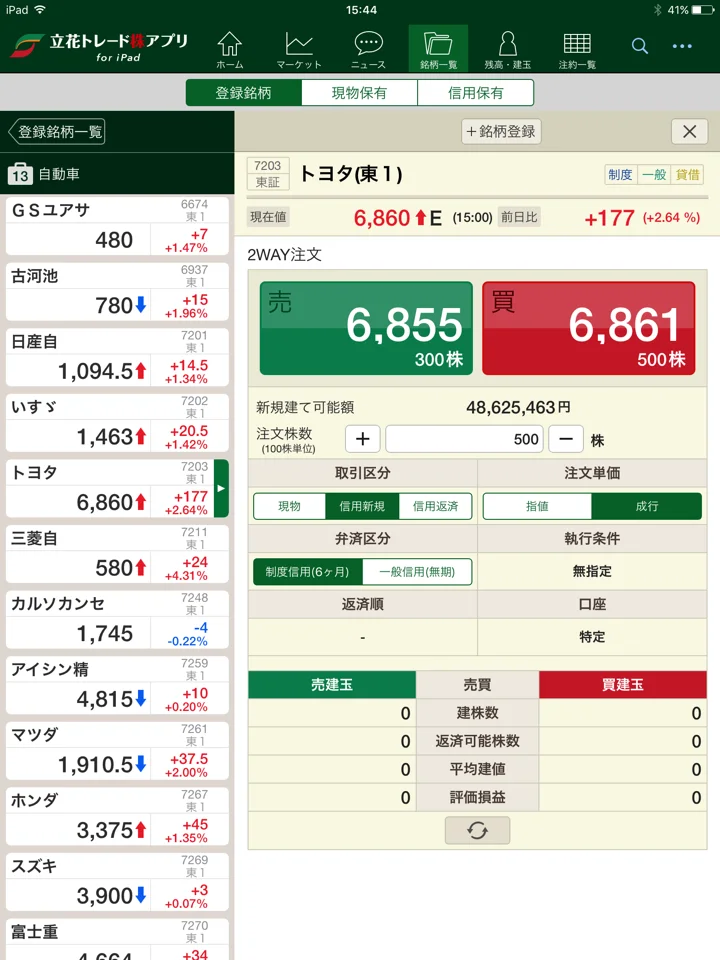Tap the battery indicator in status bar

pyautogui.click(x=702, y=10)
